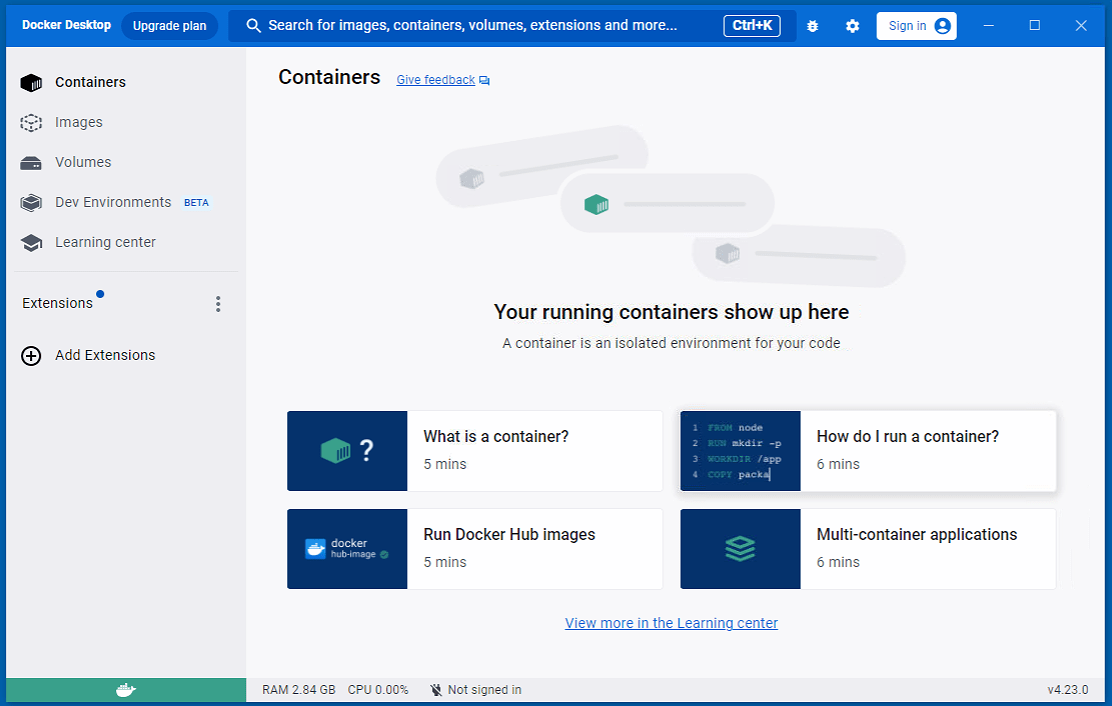The width and height of the screenshot is (1112, 706).
Task: Click the bug troubleshoot icon in header
Action: pyautogui.click(x=812, y=26)
